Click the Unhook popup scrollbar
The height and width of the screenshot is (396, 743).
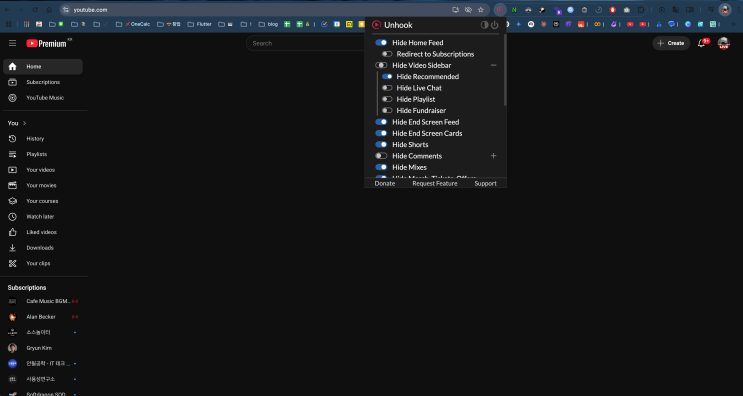[505, 70]
